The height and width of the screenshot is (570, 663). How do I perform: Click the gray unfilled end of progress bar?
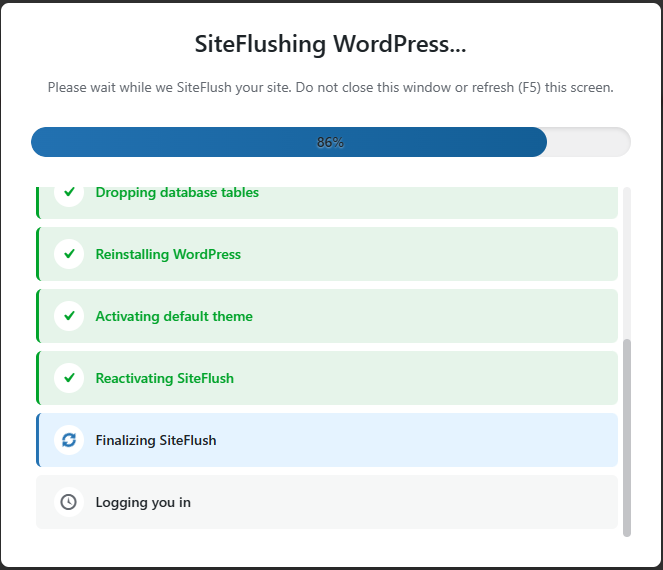590,142
